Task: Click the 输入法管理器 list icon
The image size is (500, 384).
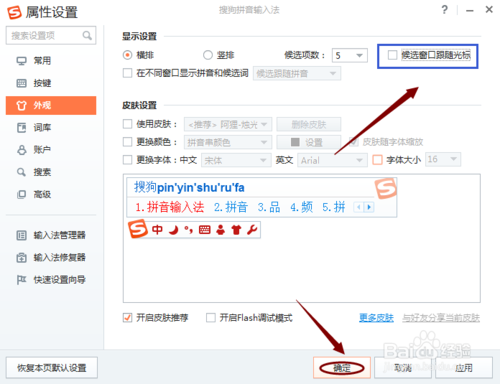Action: coord(21,235)
